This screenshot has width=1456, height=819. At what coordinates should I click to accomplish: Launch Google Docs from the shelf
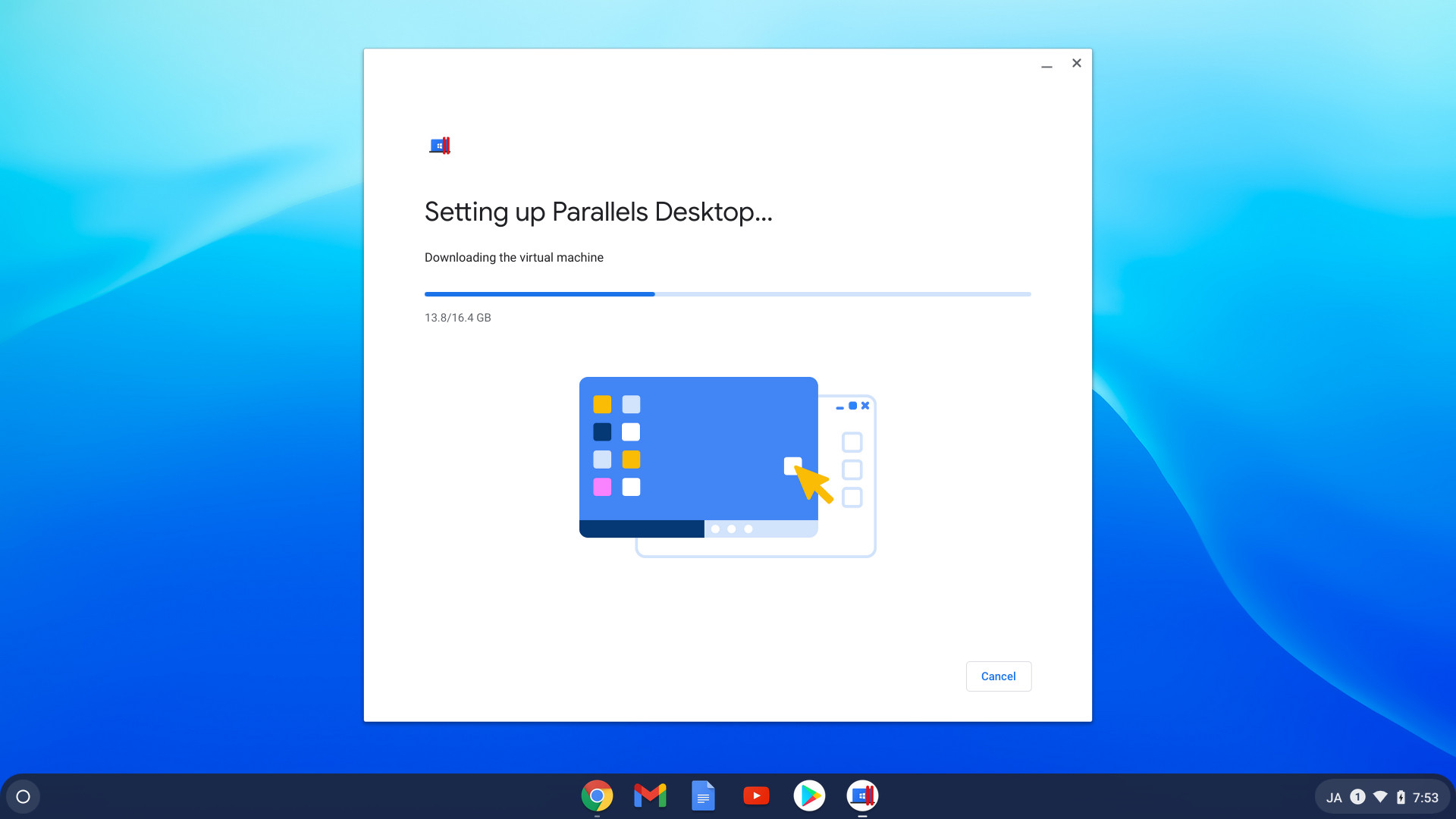coord(703,795)
